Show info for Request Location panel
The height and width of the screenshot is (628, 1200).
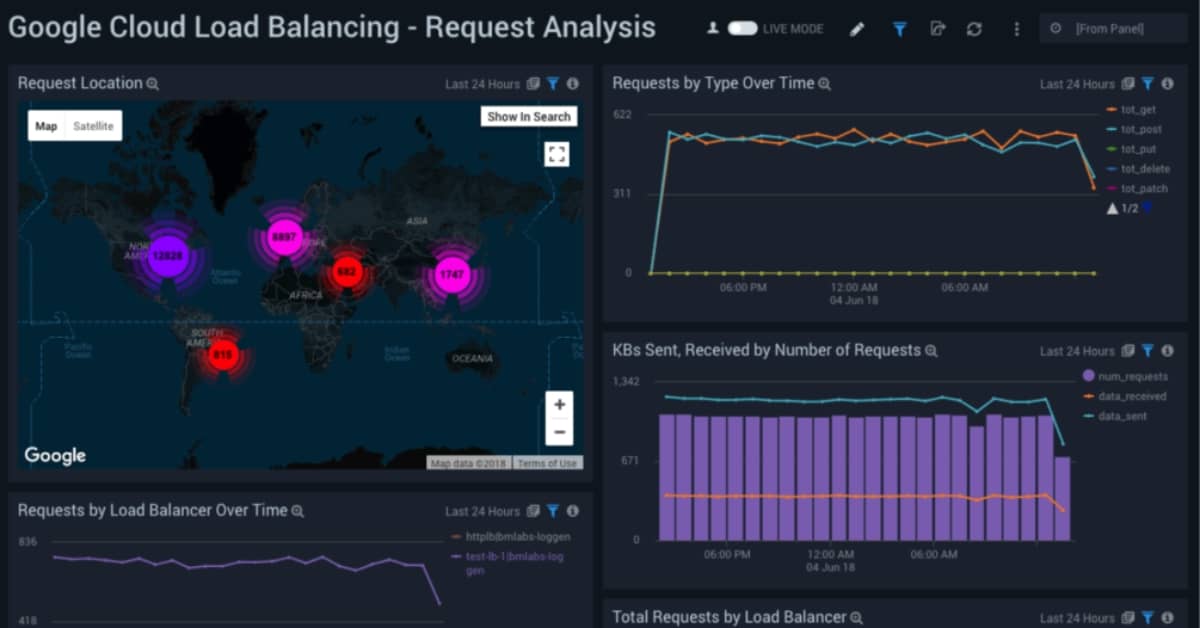573,84
